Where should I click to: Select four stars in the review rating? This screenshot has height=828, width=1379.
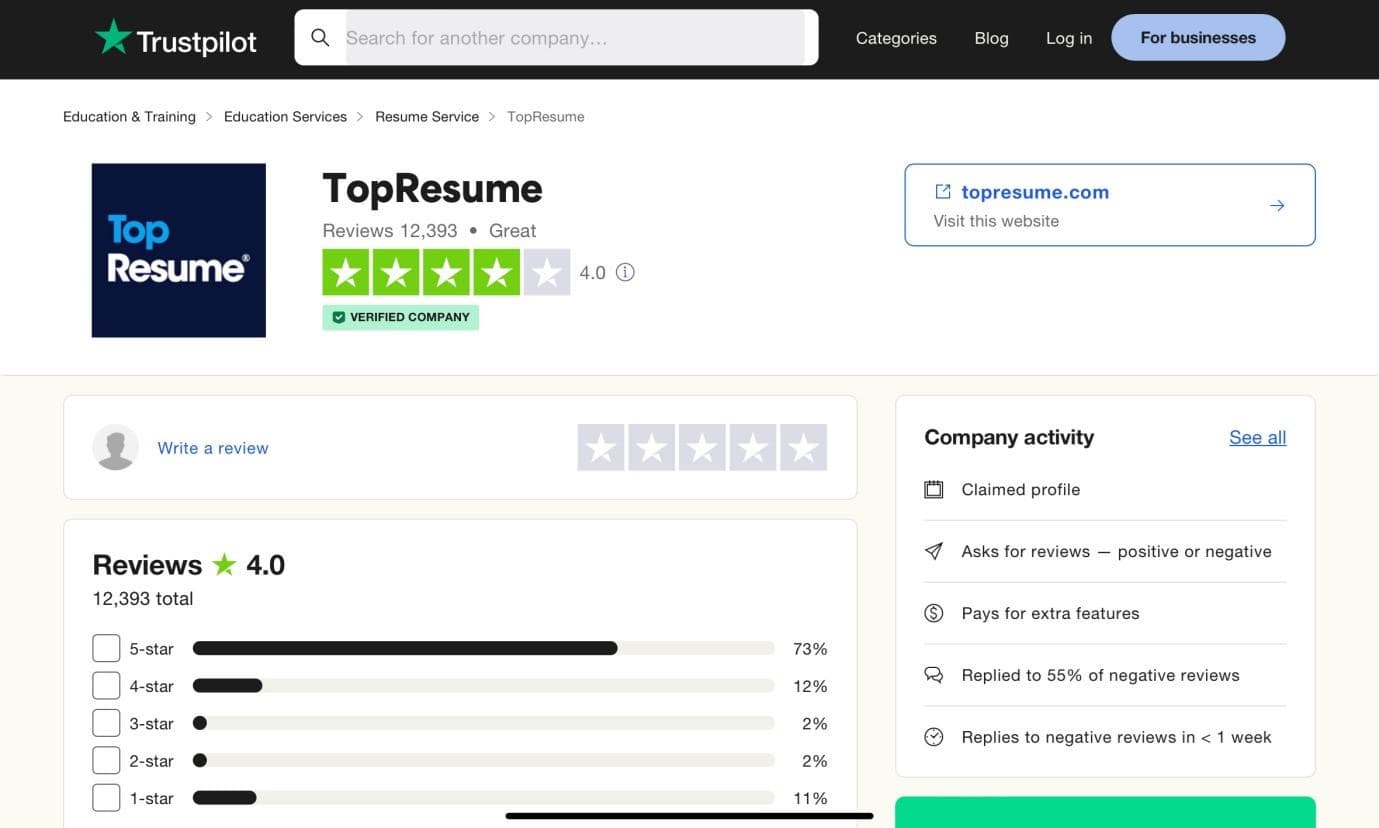[753, 447]
